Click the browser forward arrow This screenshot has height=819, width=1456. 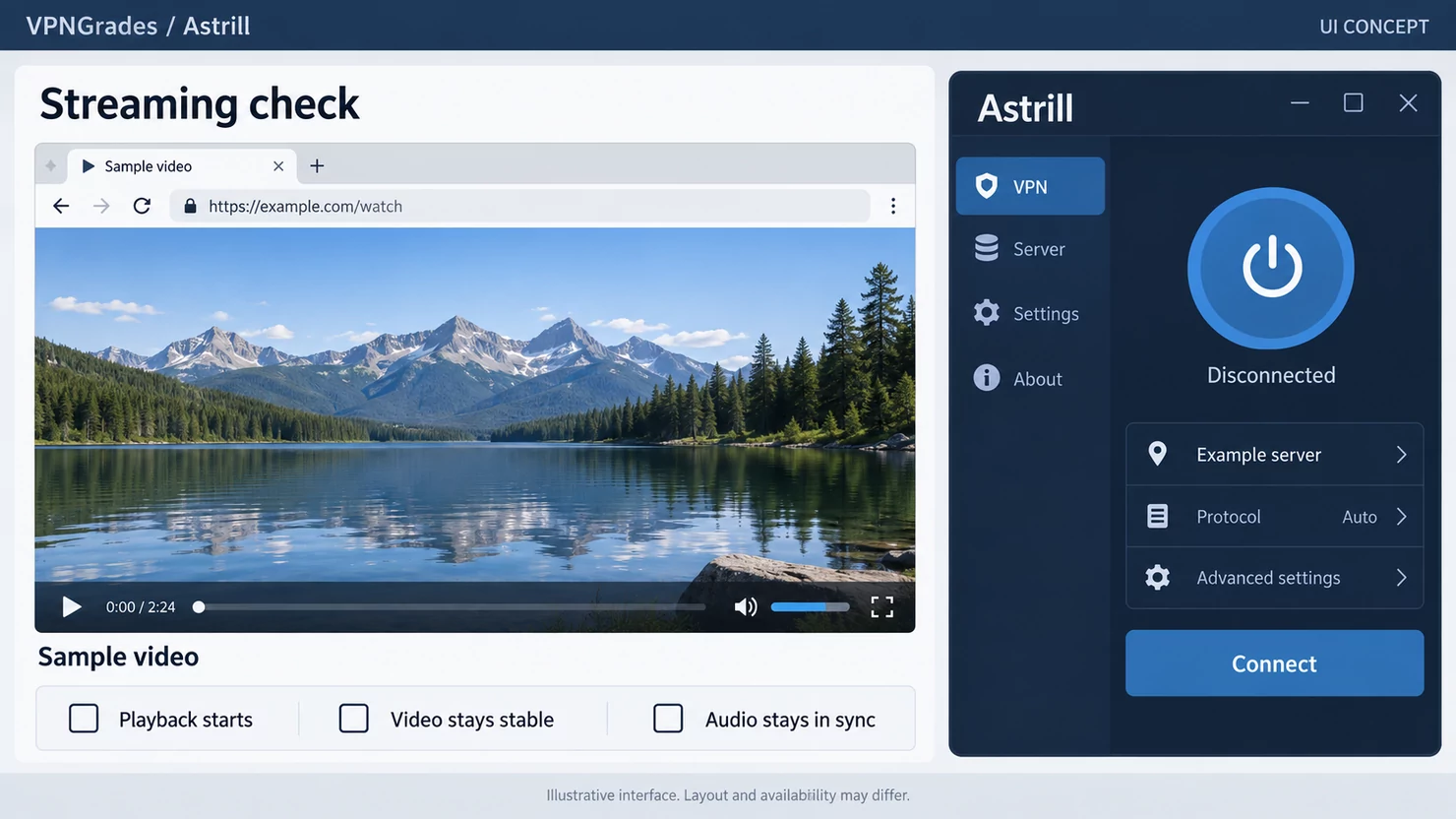tap(101, 206)
